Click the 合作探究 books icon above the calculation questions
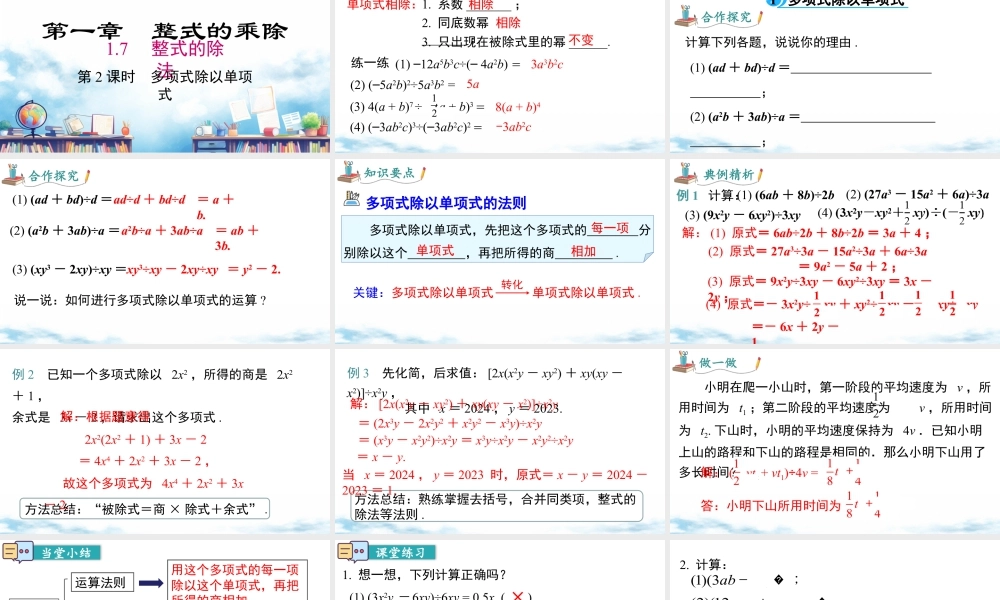 click(687, 16)
